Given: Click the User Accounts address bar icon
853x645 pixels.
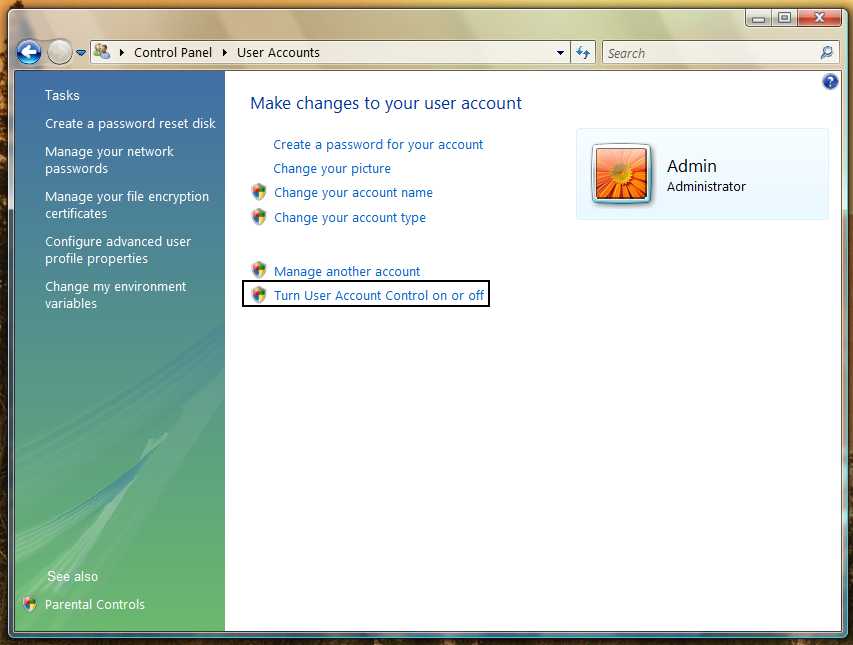Looking at the screenshot, I should tap(102, 52).
